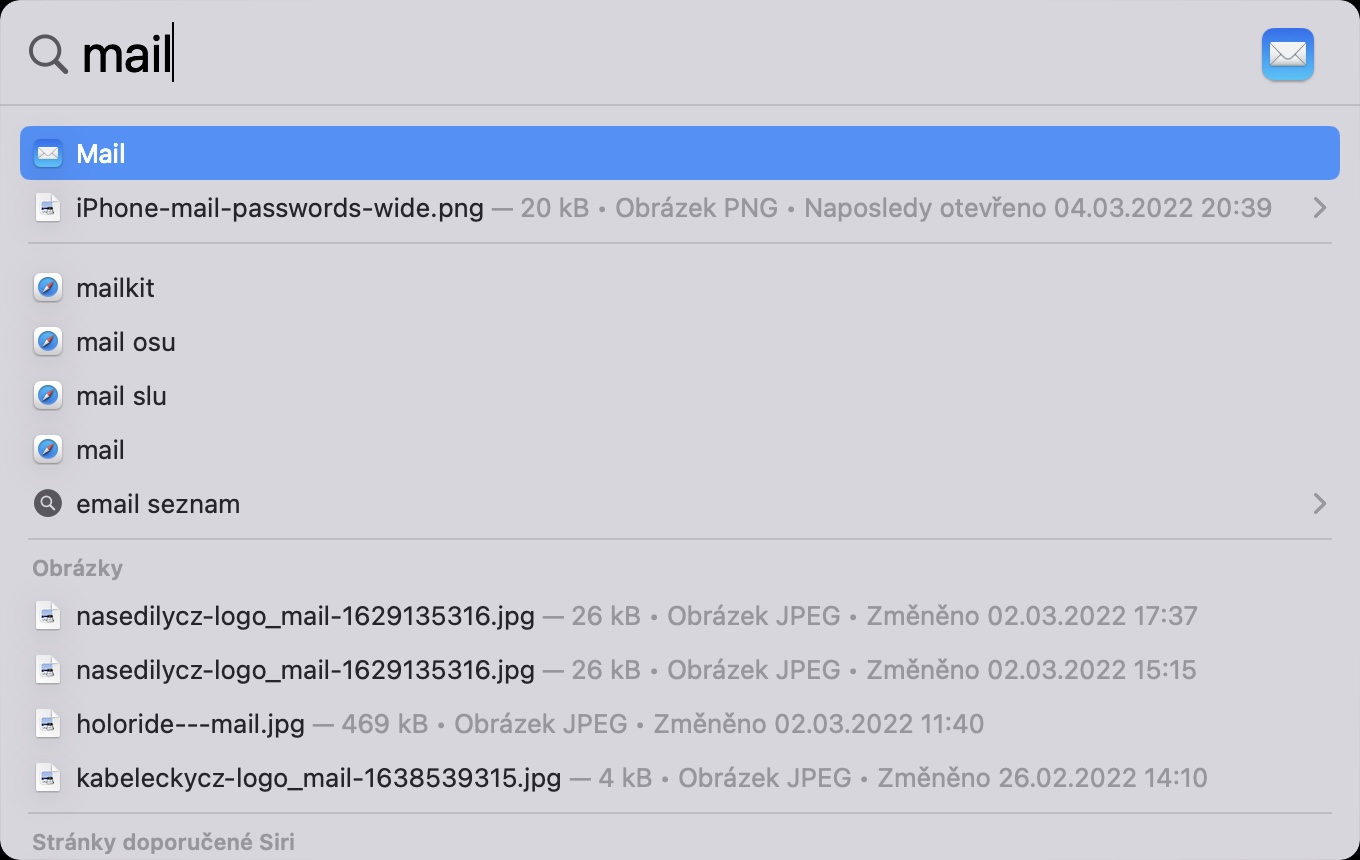Screen dimensions: 1360x860
Task: Click the magnifying glass search icon
Action: click(x=47, y=54)
